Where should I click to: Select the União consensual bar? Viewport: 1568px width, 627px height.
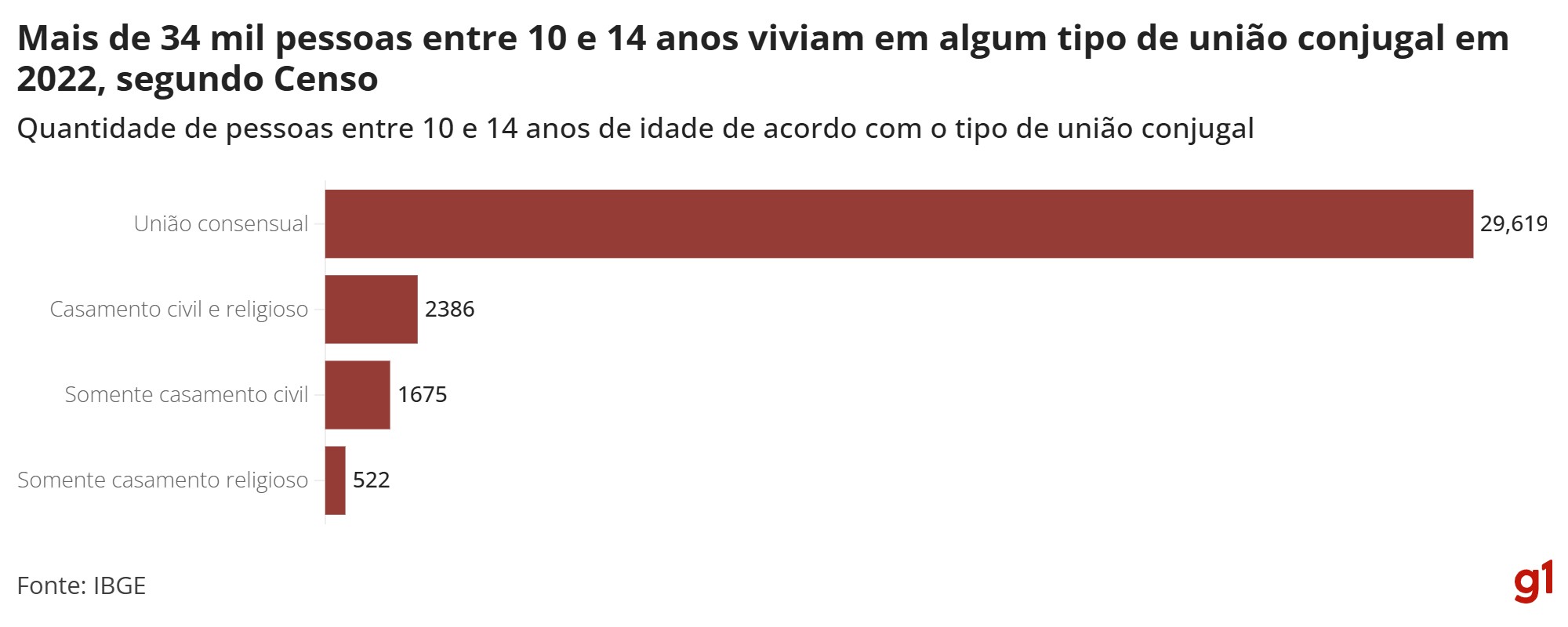coord(898,224)
